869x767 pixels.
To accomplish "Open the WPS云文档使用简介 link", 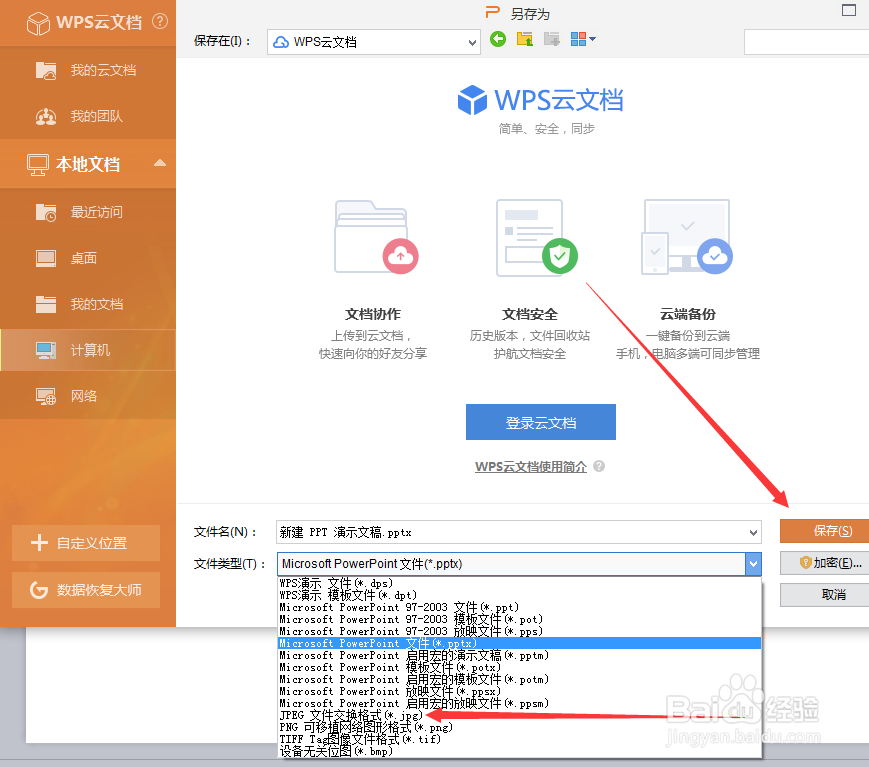I will [x=530, y=467].
